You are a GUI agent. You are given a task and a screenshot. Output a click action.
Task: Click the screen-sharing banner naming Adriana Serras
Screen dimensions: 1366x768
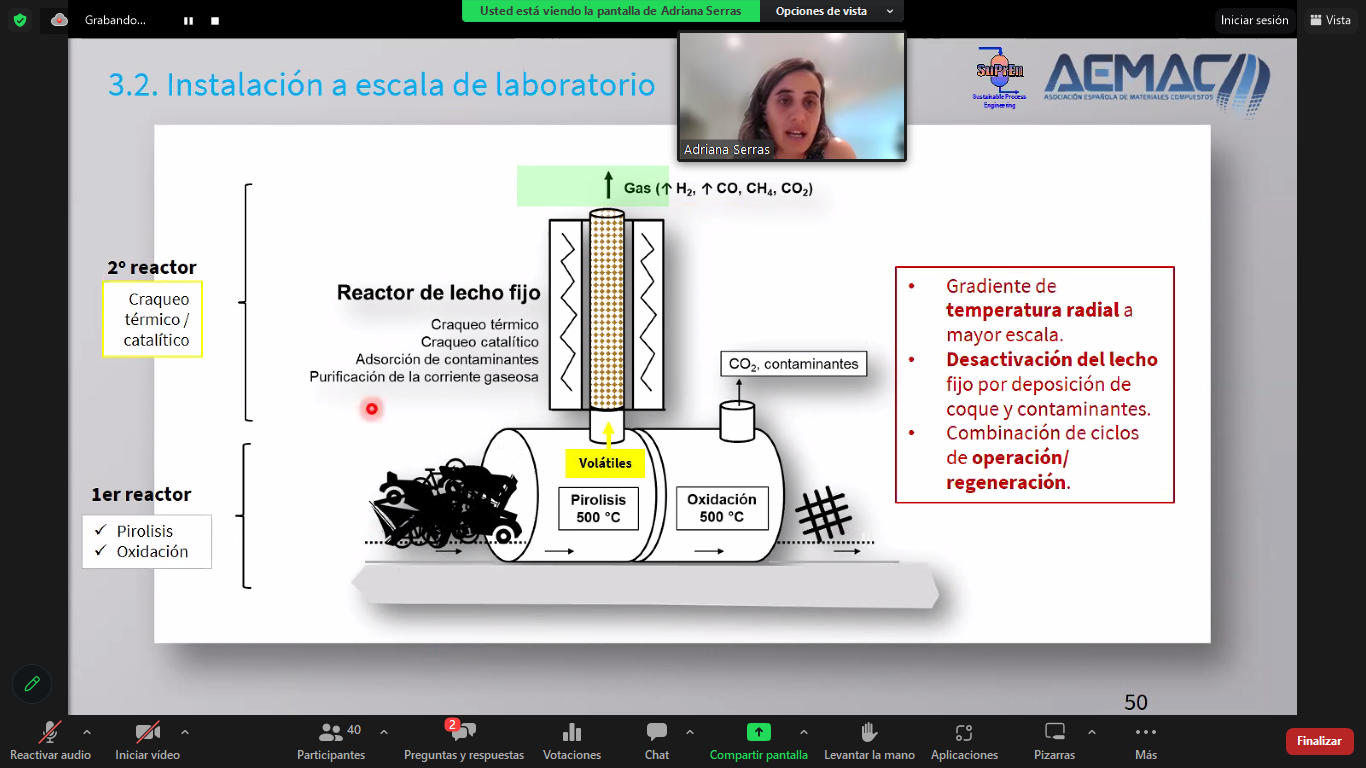click(x=611, y=11)
